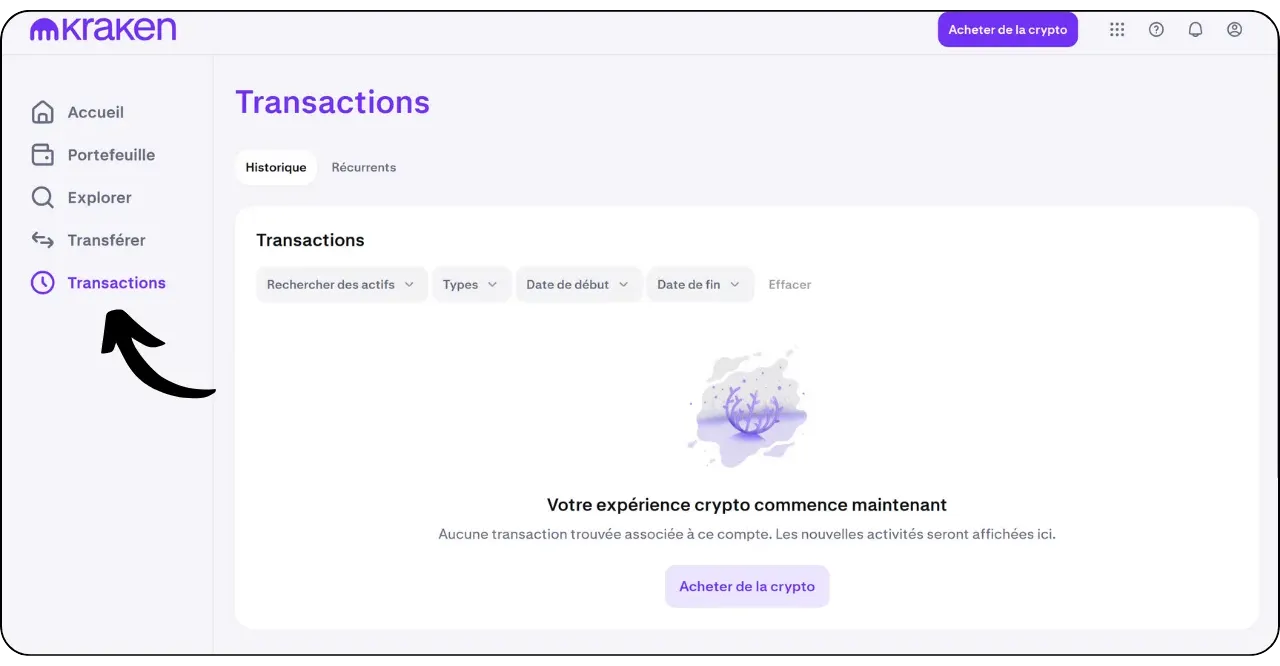Screen dimensions: 1280x666
Task: Click the Accueil home icon
Action: click(43, 112)
